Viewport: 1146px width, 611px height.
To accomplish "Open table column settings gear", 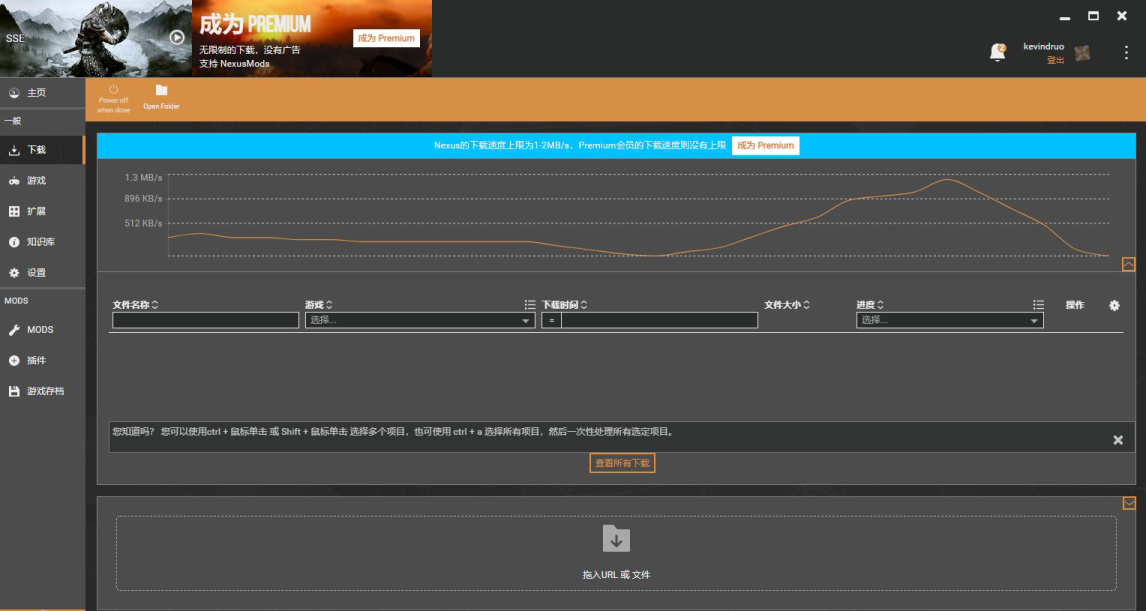I will (x=1114, y=306).
